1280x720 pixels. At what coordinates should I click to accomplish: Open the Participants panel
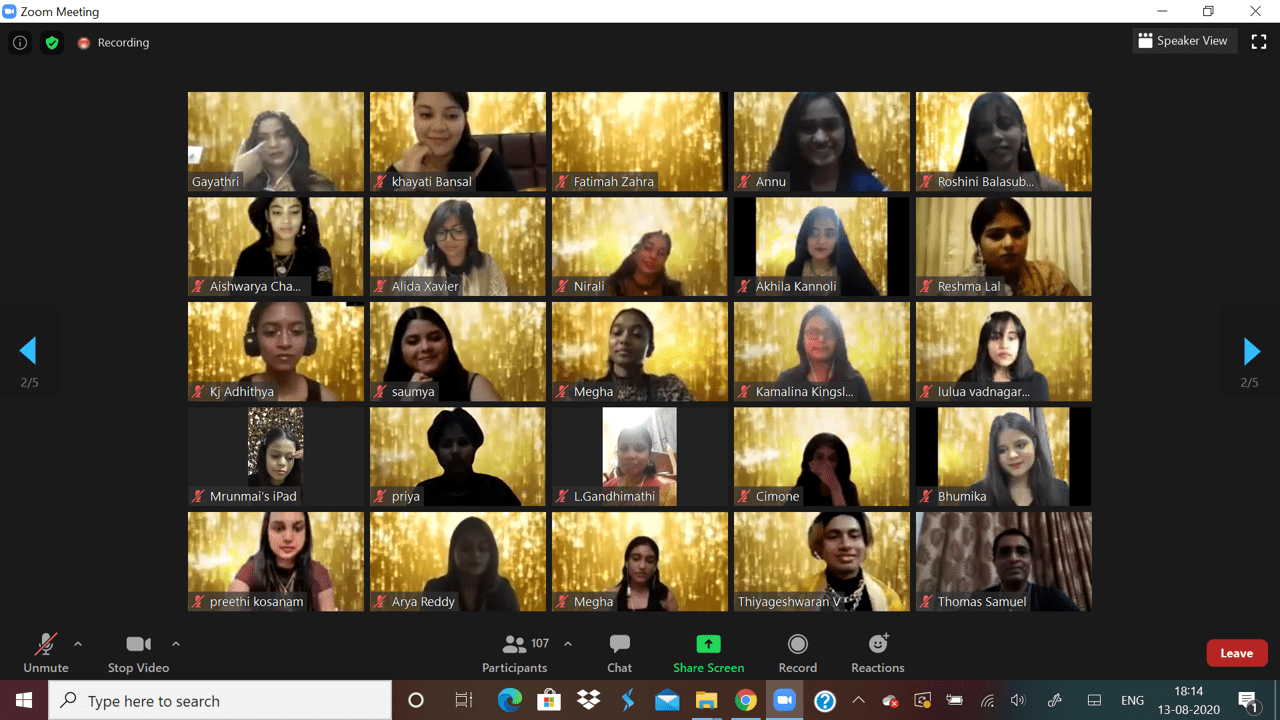pos(515,653)
